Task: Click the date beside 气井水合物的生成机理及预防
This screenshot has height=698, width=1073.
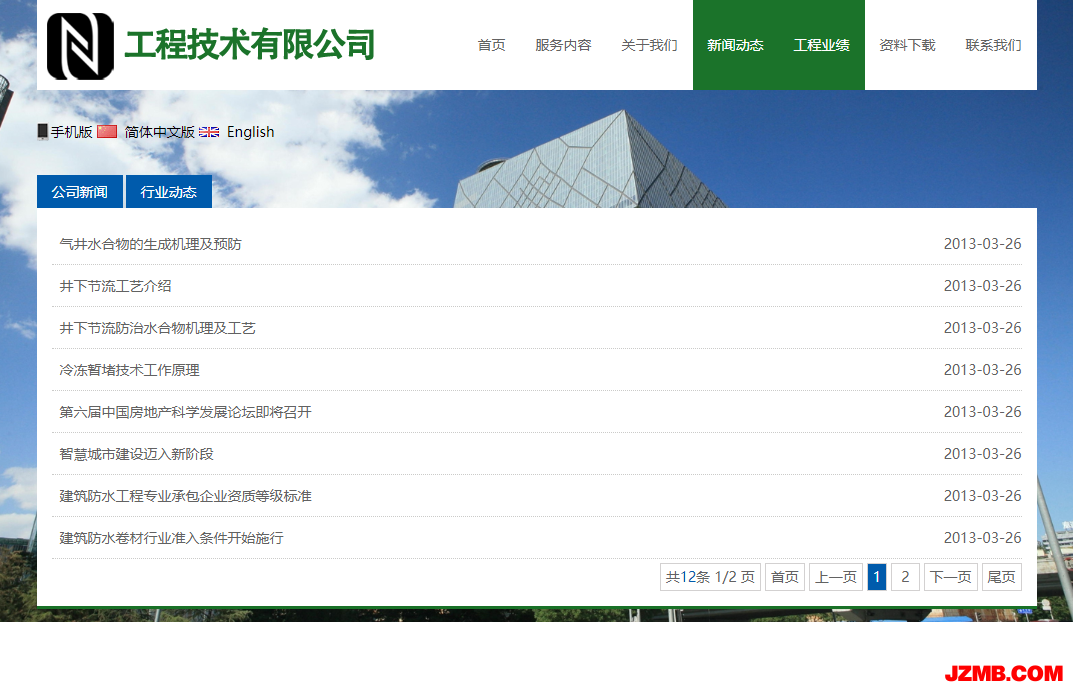Action: coord(983,244)
